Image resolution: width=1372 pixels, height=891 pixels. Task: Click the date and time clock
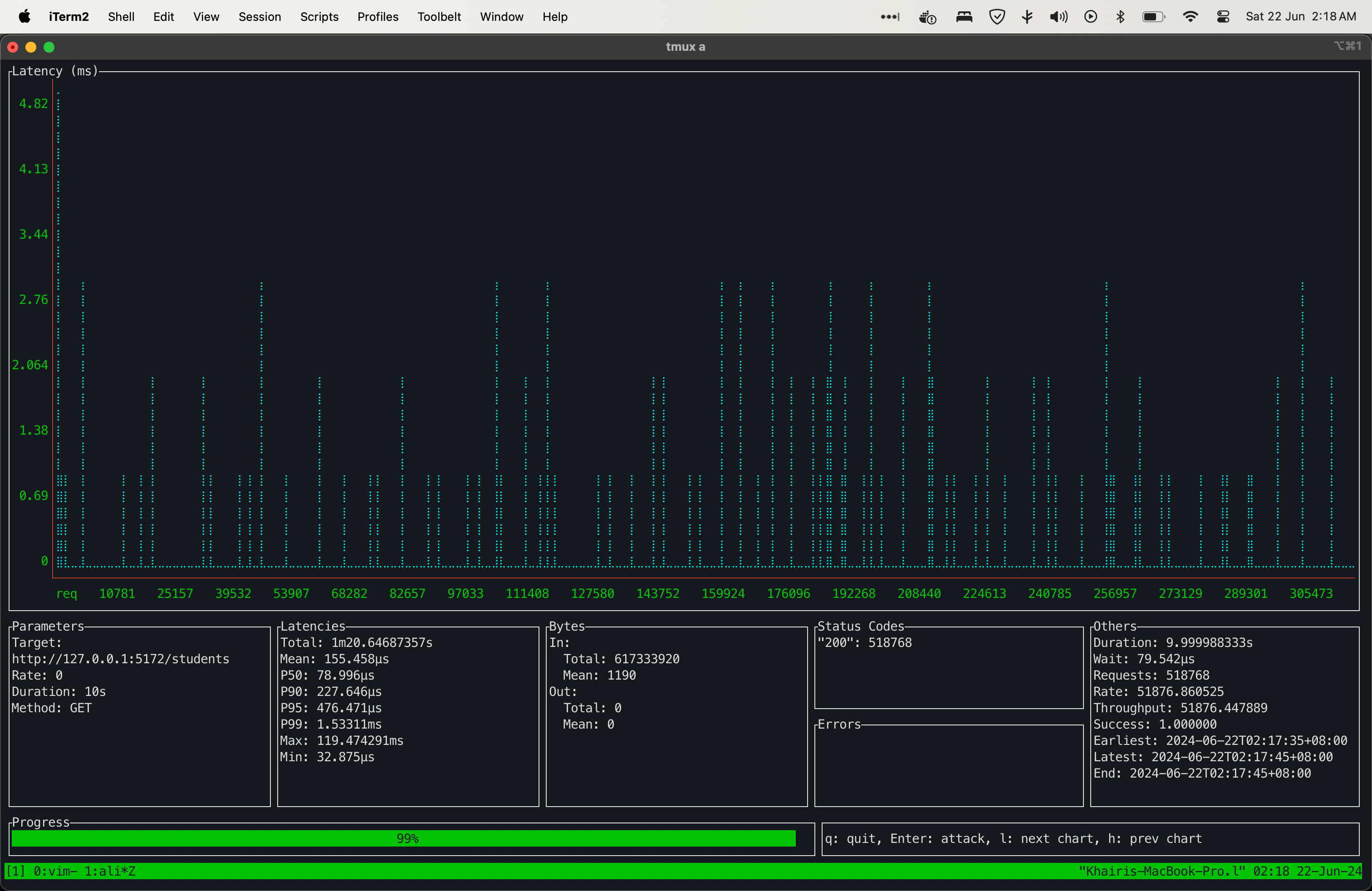point(1300,17)
